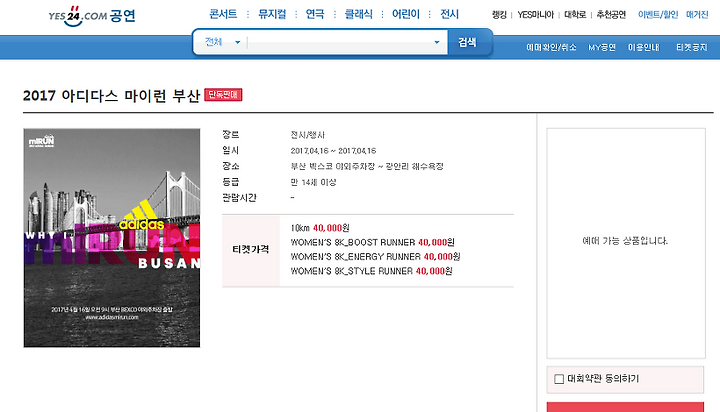This screenshot has width=720, height=412.
Task: Click the 검색 search button
Action: point(467,42)
